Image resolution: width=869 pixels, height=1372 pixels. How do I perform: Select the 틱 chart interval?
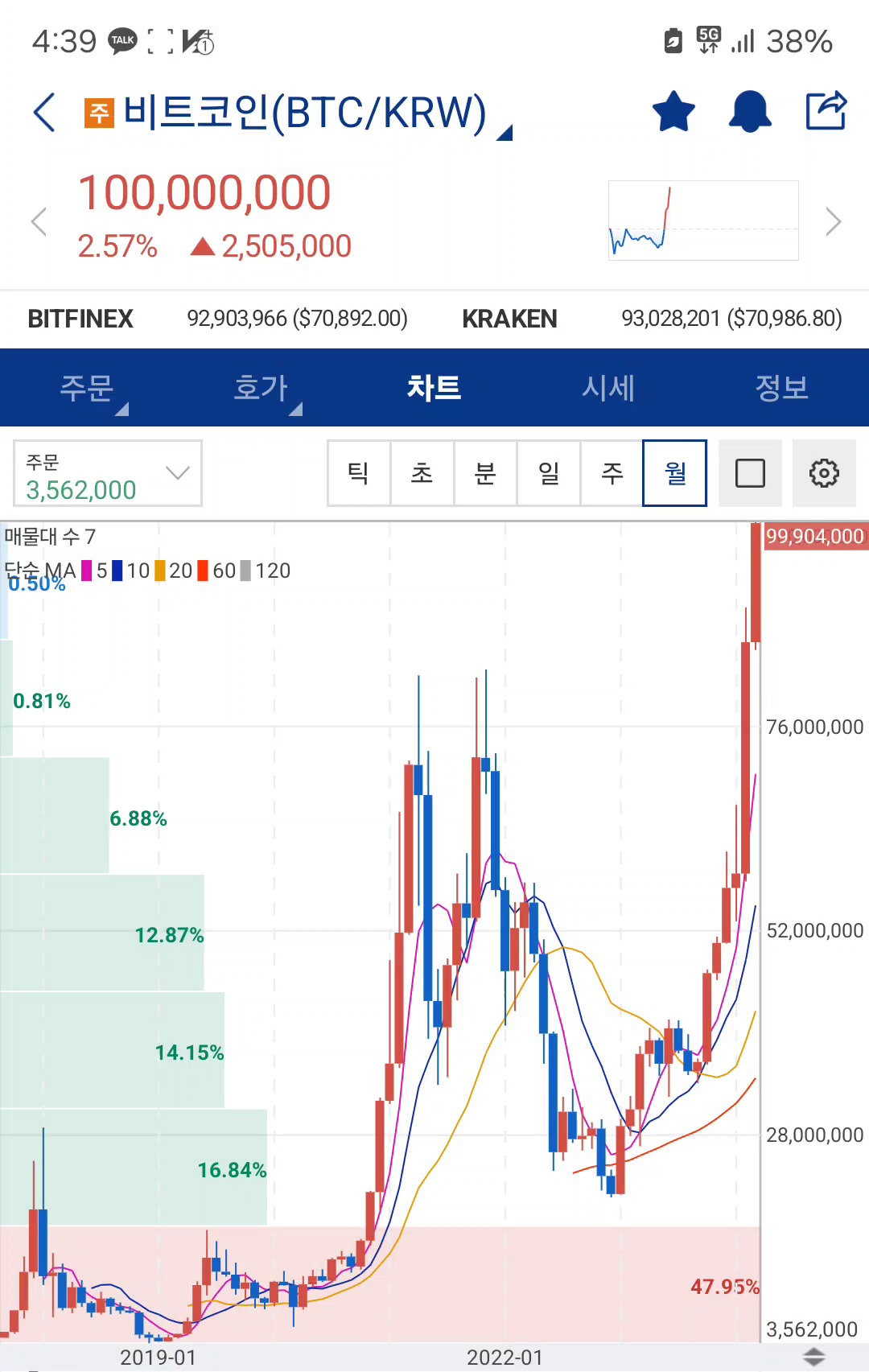[x=359, y=473]
